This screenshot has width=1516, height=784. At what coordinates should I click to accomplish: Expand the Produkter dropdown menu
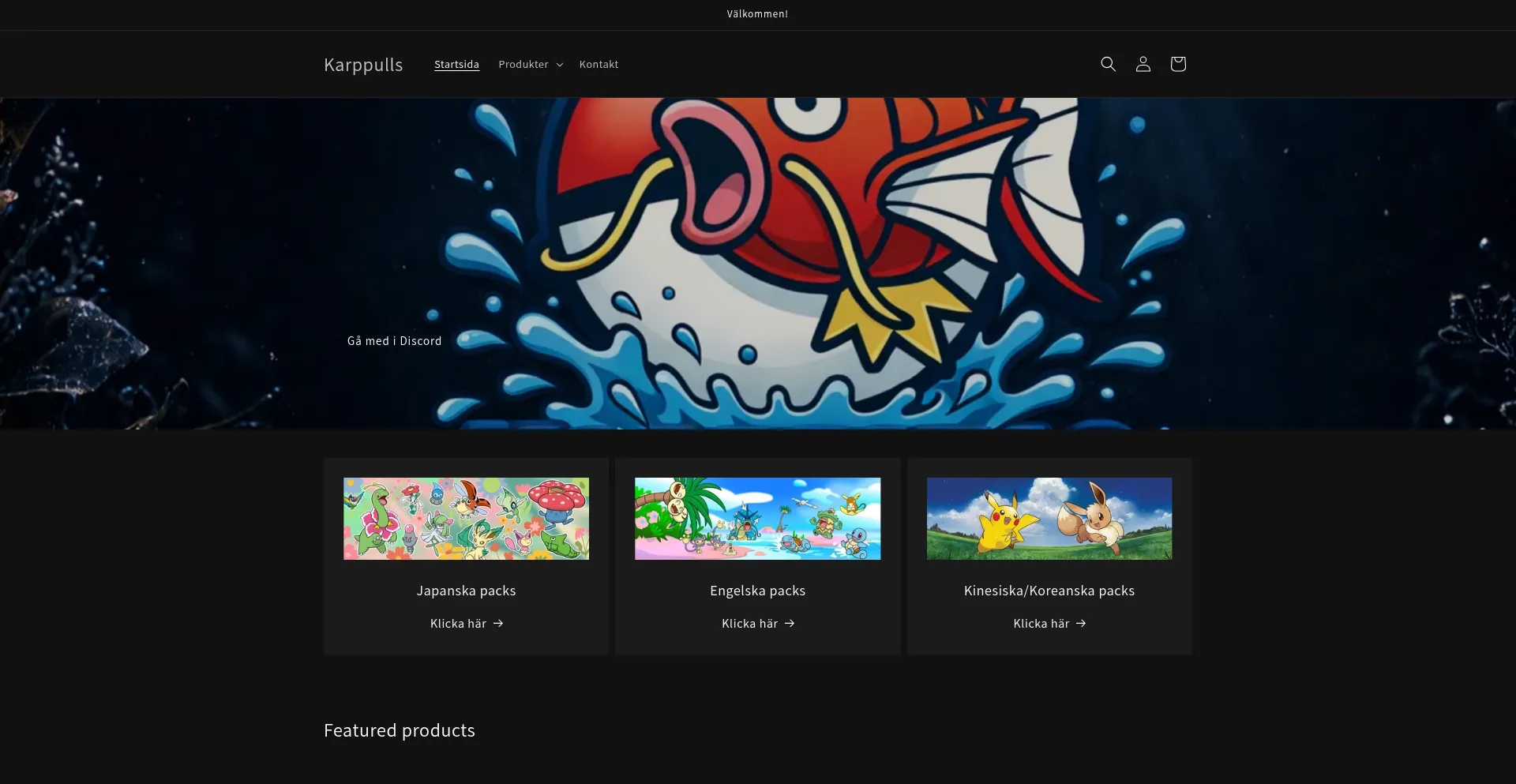pos(531,65)
